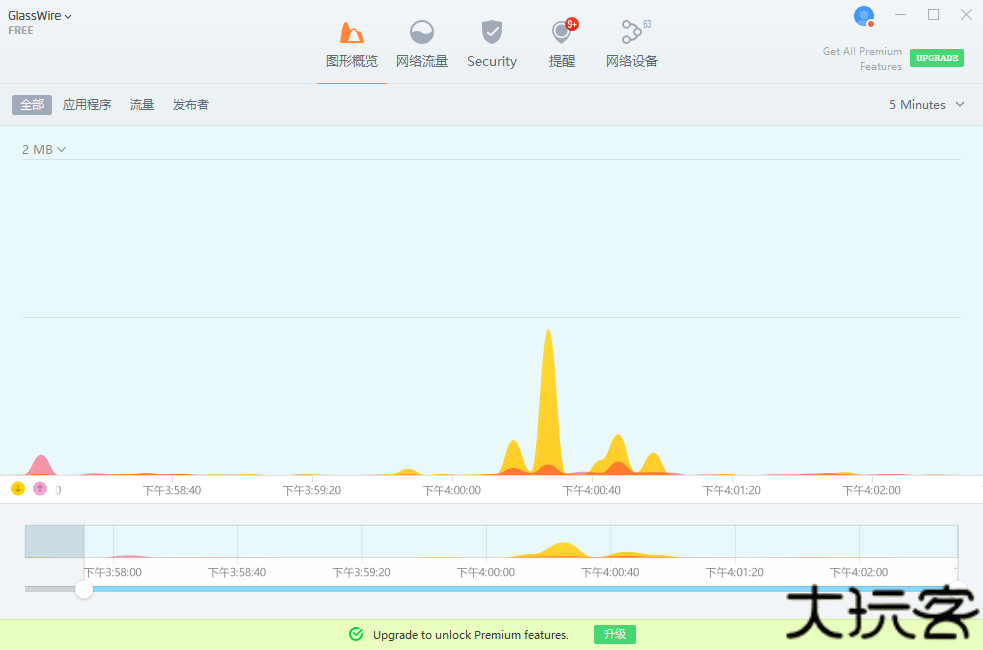Viewport: 983px width, 650px height.
Task: Click the mini overview graph shaded region
Action: 55,542
